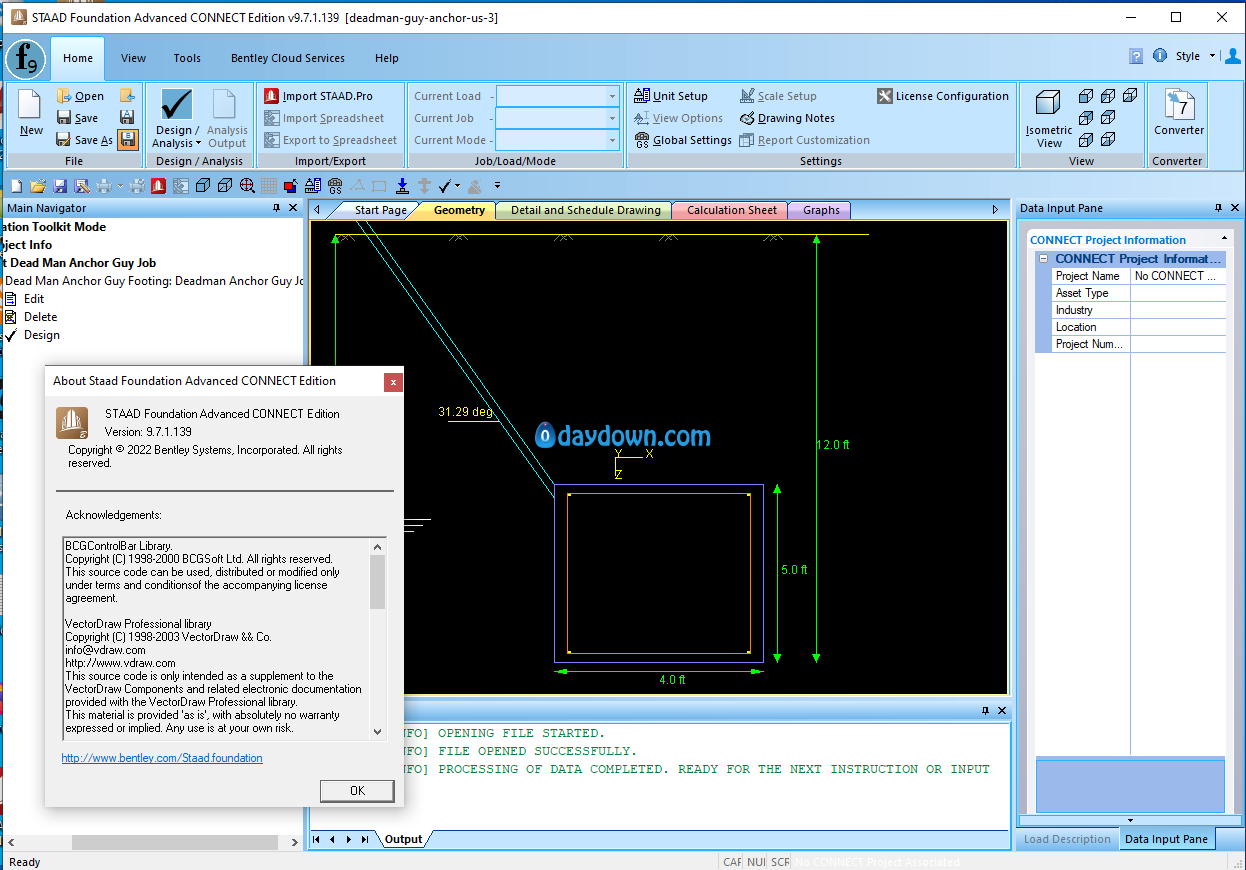Click Open in the File ribbon group

click(80, 96)
